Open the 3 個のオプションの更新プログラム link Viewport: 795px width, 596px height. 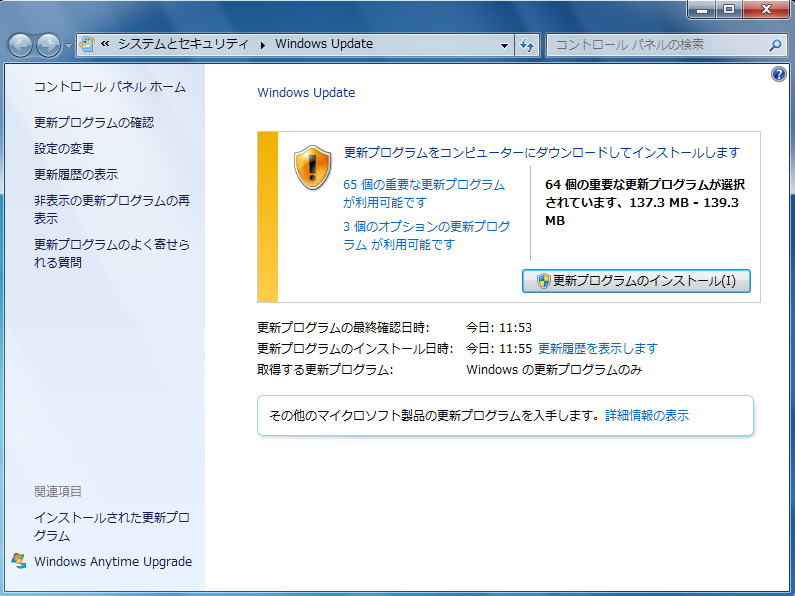(x=427, y=236)
